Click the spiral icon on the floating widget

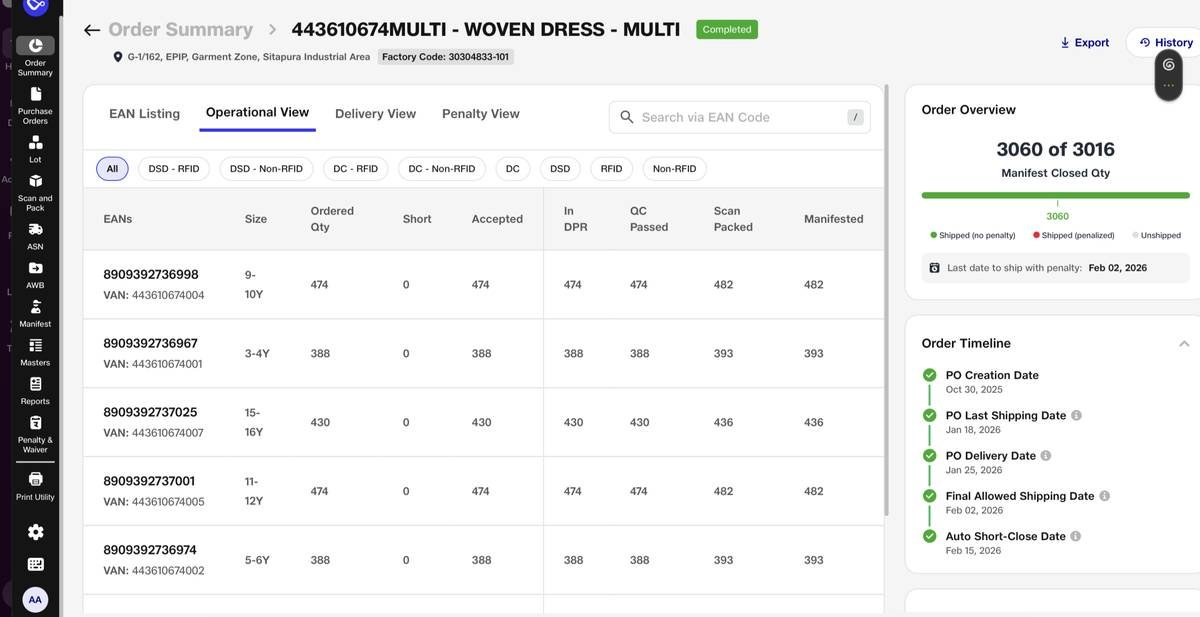1168,65
